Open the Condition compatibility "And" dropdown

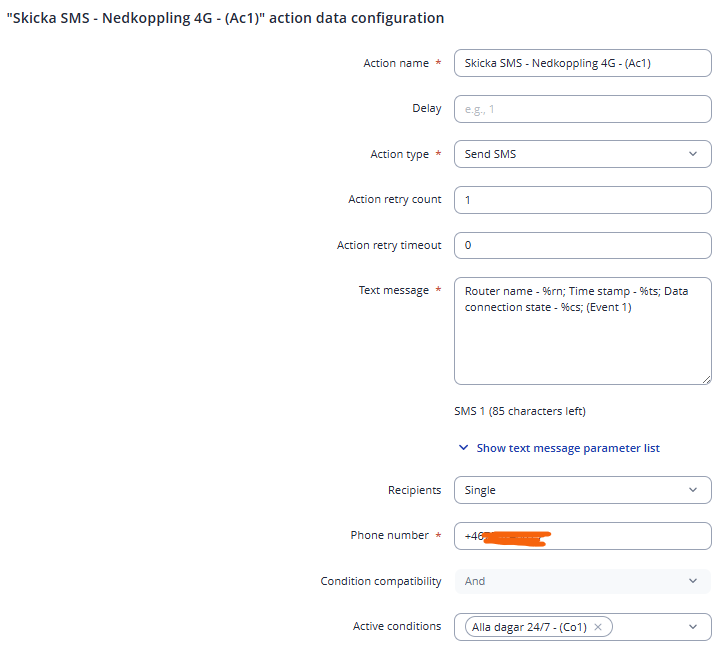point(570,581)
